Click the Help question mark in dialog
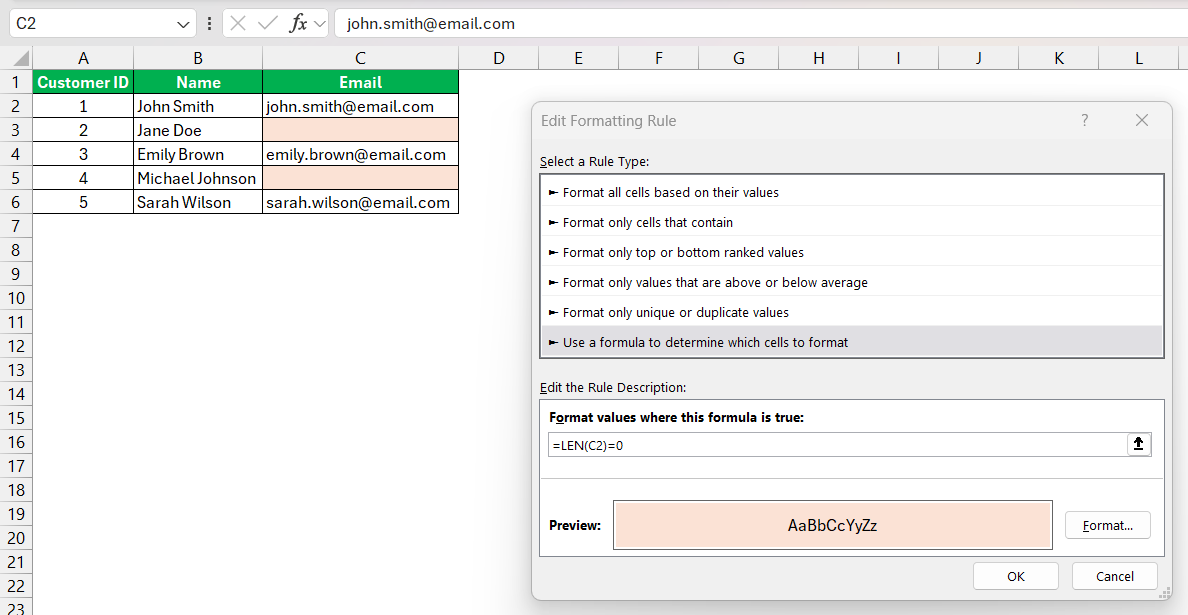The width and height of the screenshot is (1188, 615). click(1084, 120)
